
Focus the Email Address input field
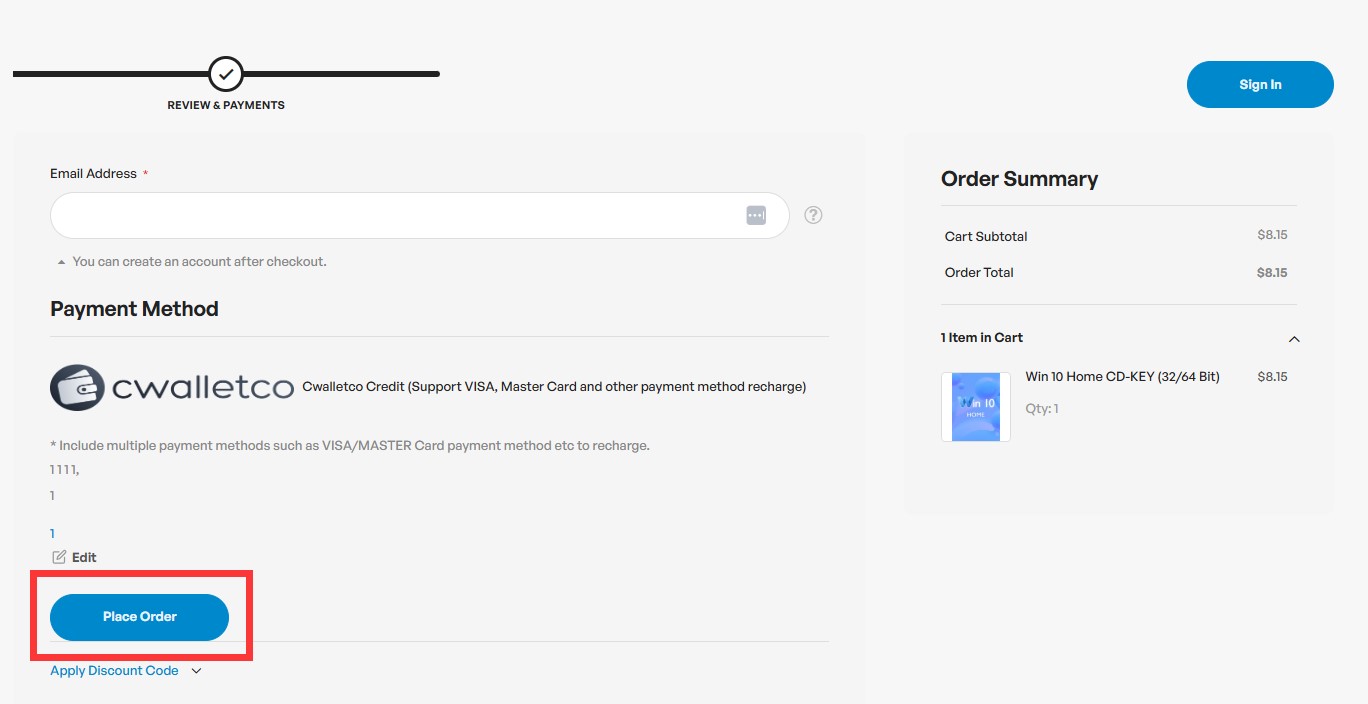pos(400,215)
